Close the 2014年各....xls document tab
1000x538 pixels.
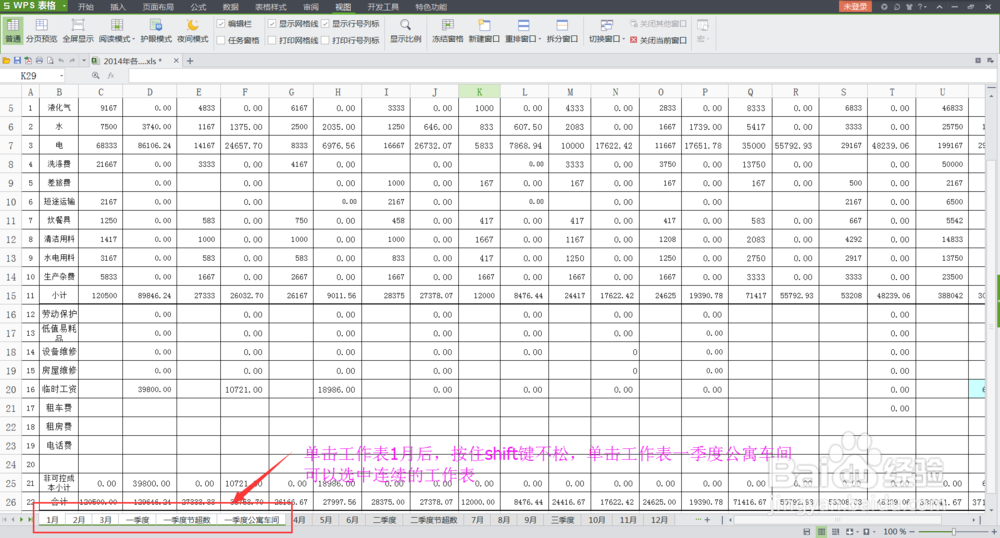click(176, 61)
